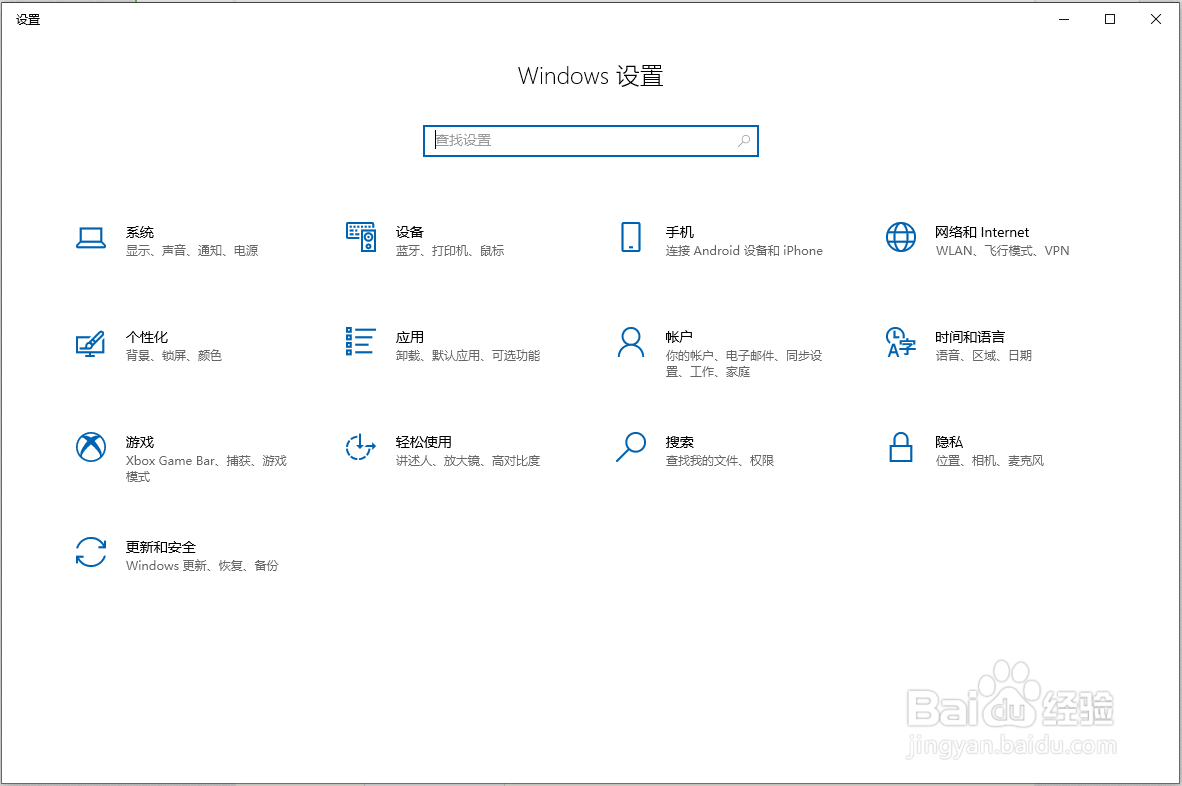Click the magnifier icon in the search box
The height and width of the screenshot is (786, 1182).
point(743,141)
